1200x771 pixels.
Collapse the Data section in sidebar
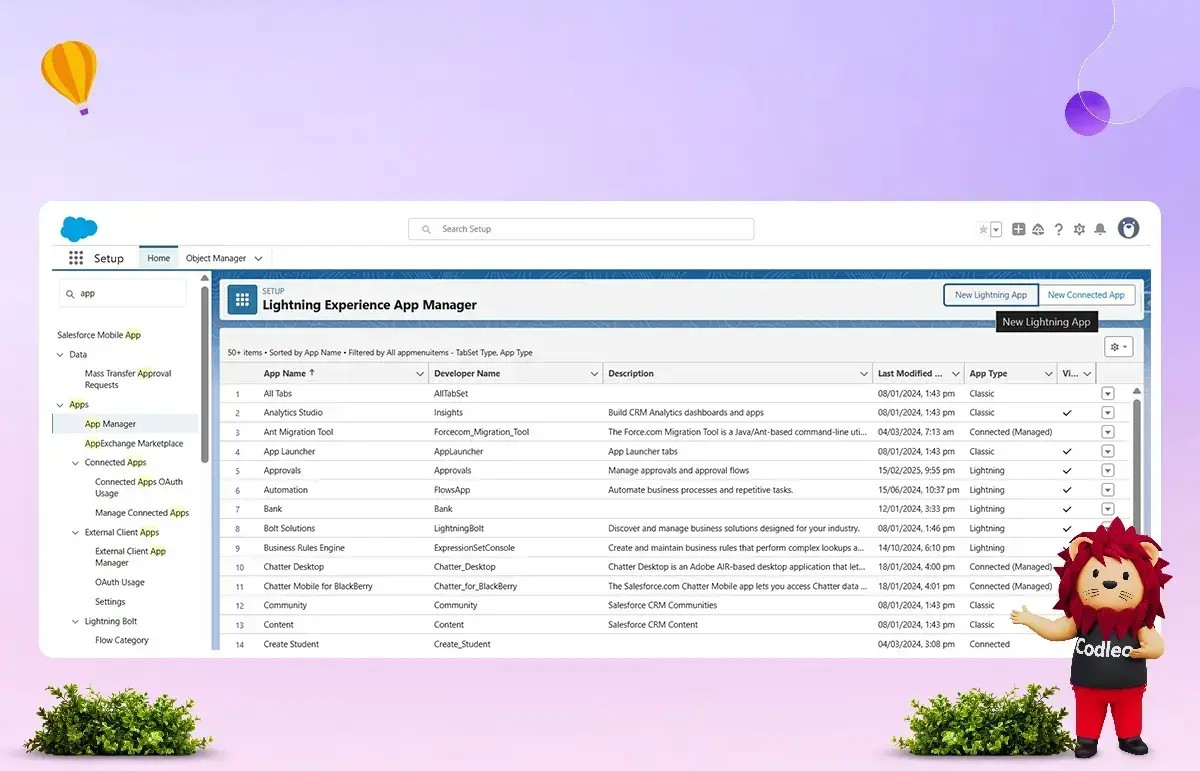[60, 355]
